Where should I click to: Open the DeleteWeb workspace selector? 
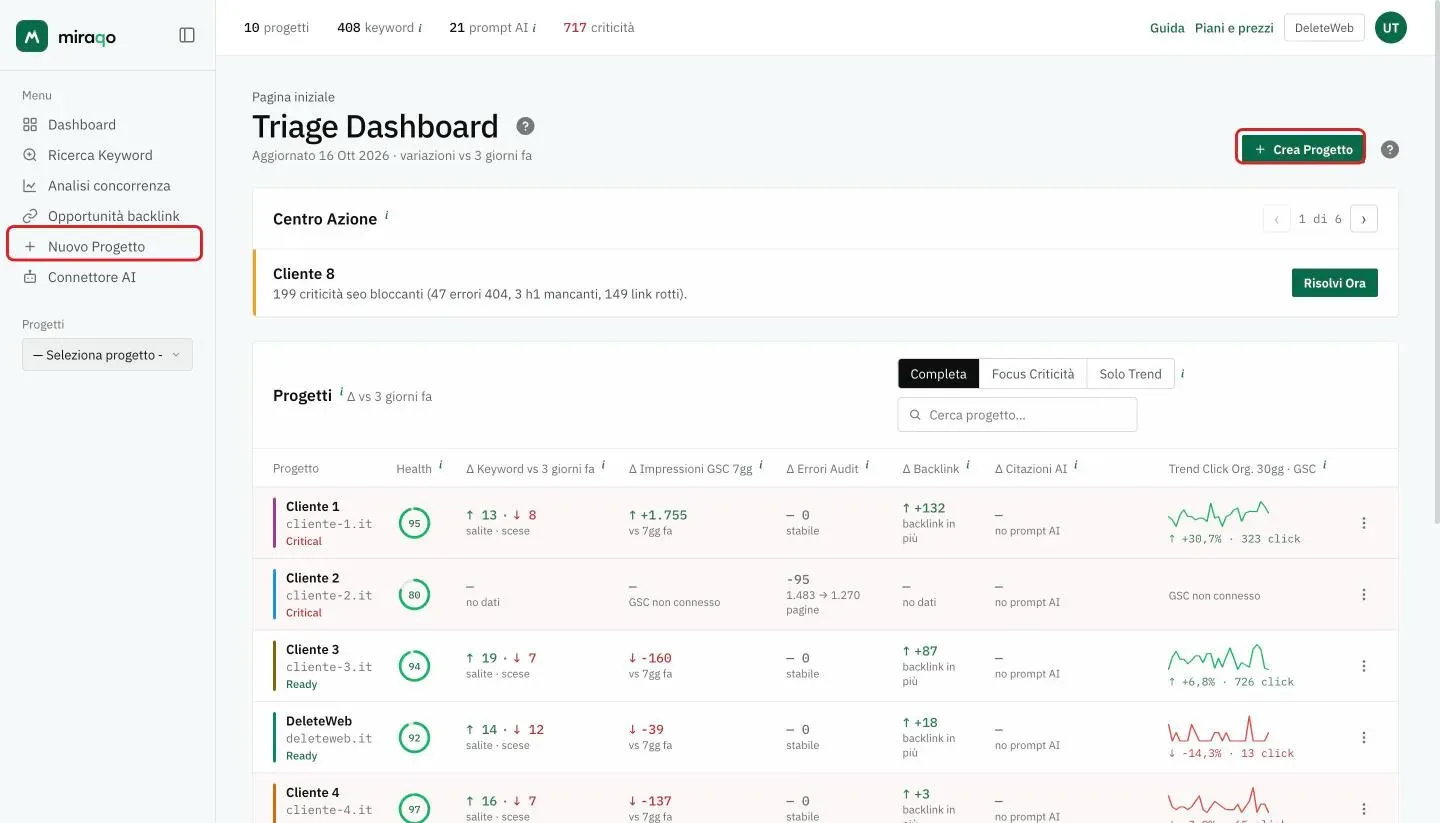click(x=1324, y=28)
